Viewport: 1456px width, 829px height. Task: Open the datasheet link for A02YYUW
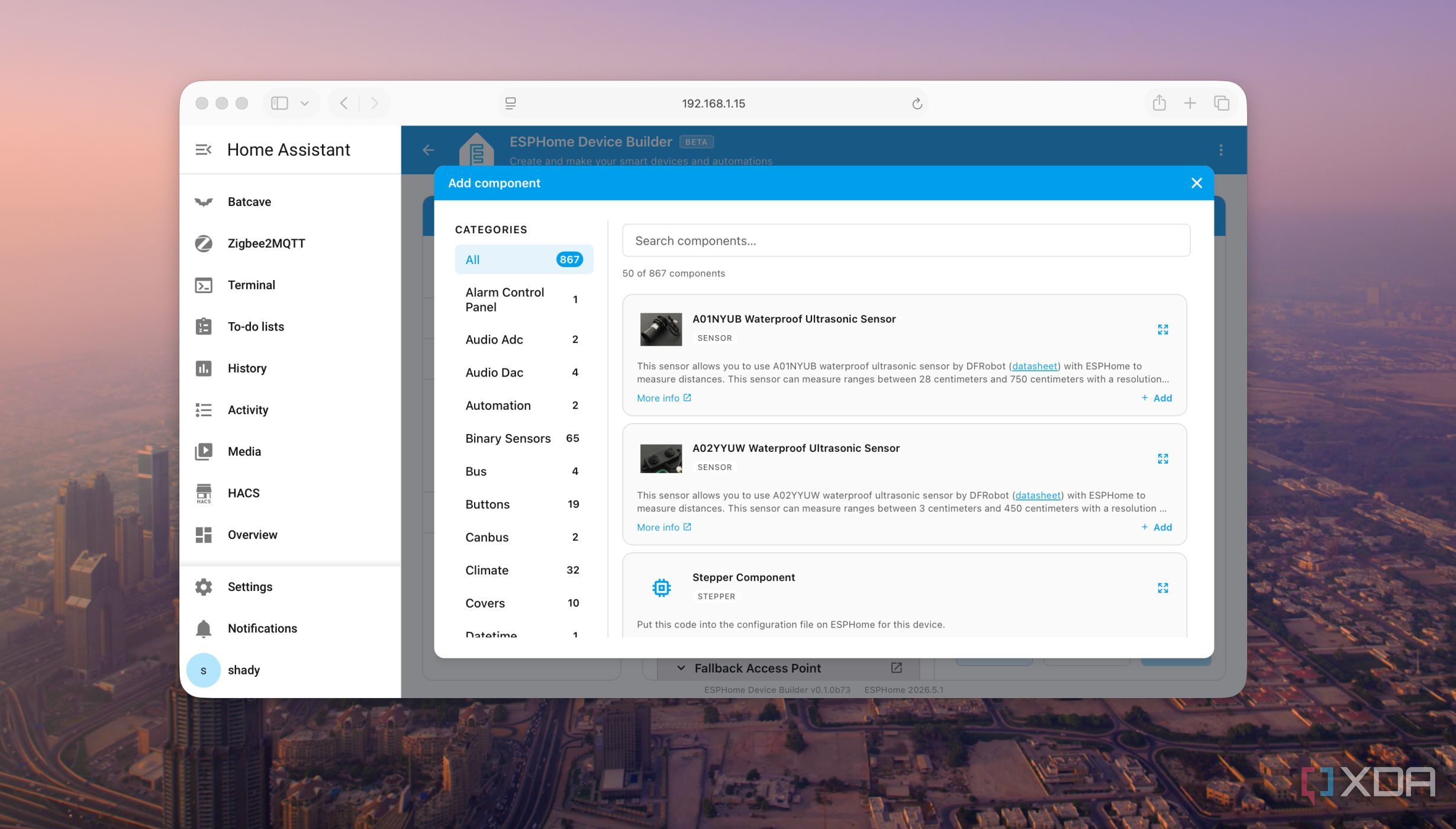(x=1038, y=495)
